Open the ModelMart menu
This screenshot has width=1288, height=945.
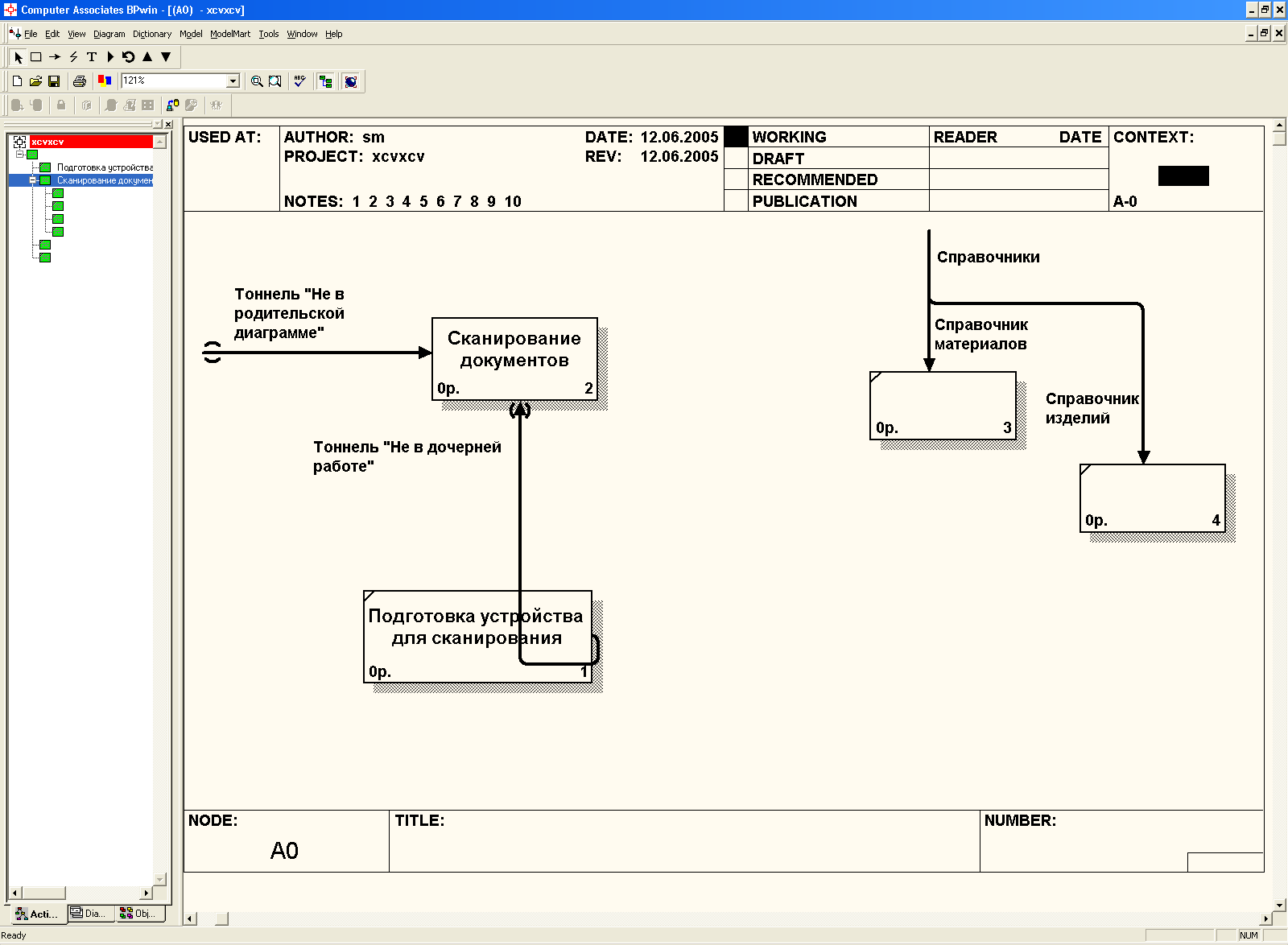click(x=230, y=34)
